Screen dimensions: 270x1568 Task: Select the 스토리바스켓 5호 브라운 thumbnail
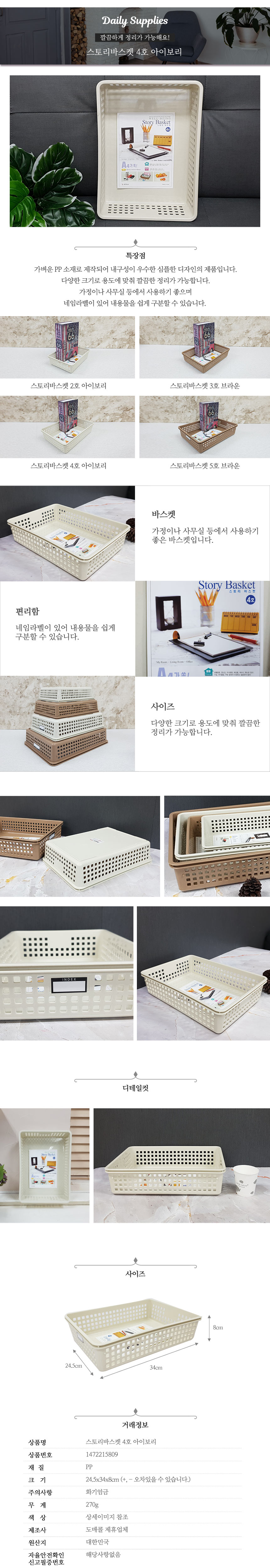205,427
